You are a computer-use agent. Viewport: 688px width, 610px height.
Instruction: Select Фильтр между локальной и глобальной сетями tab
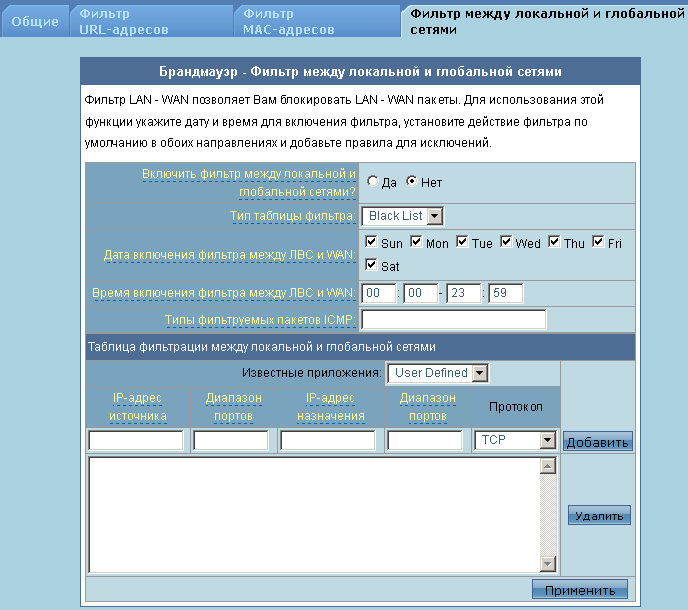(547, 22)
